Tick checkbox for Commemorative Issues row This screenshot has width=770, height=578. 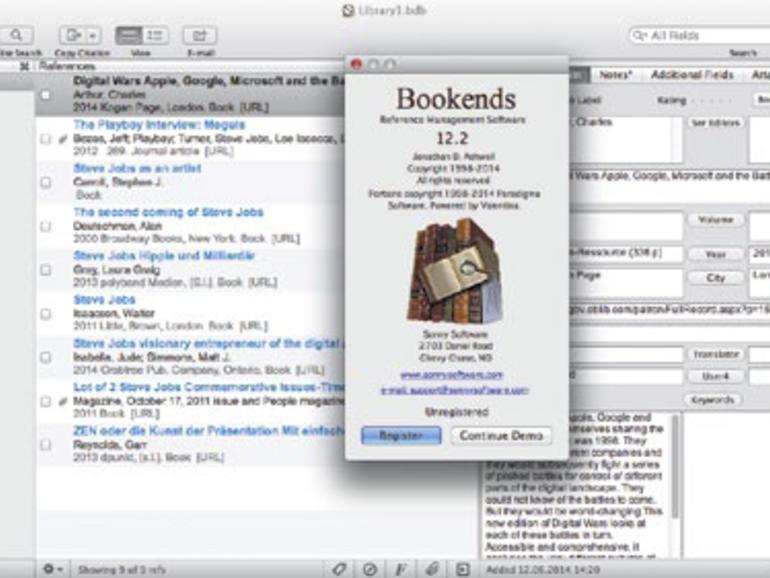[x=45, y=401]
